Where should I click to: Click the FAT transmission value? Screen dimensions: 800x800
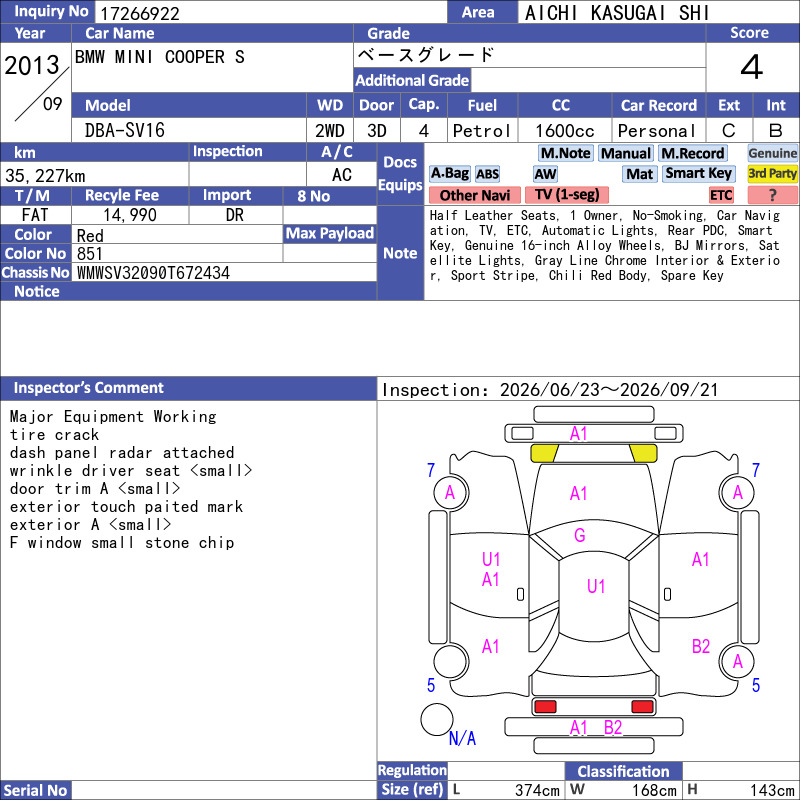35,215
